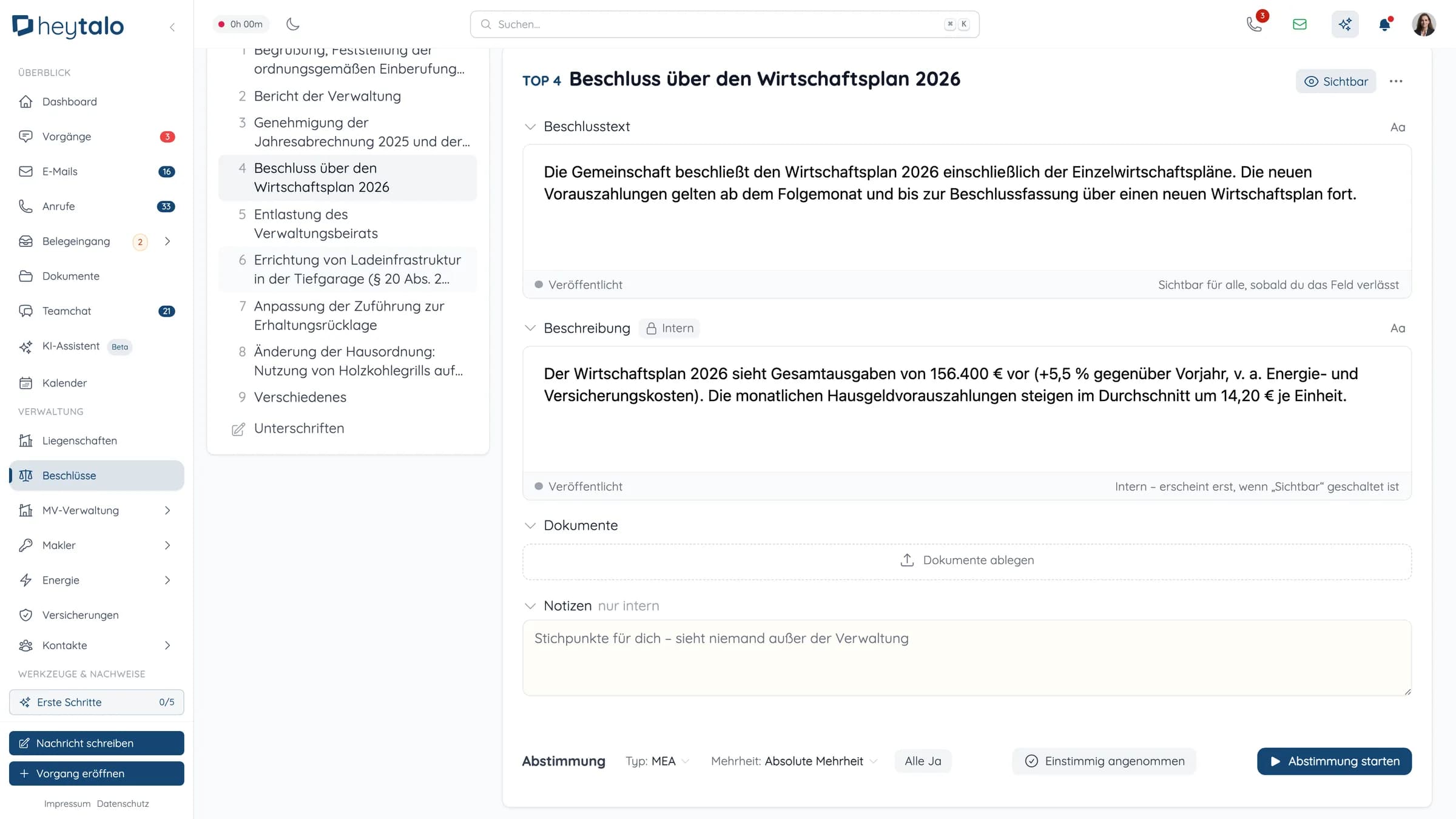Open Liegenschaften in the sidebar
The width and height of the screenshot is (1456, 819).
[x=96, y=441]
